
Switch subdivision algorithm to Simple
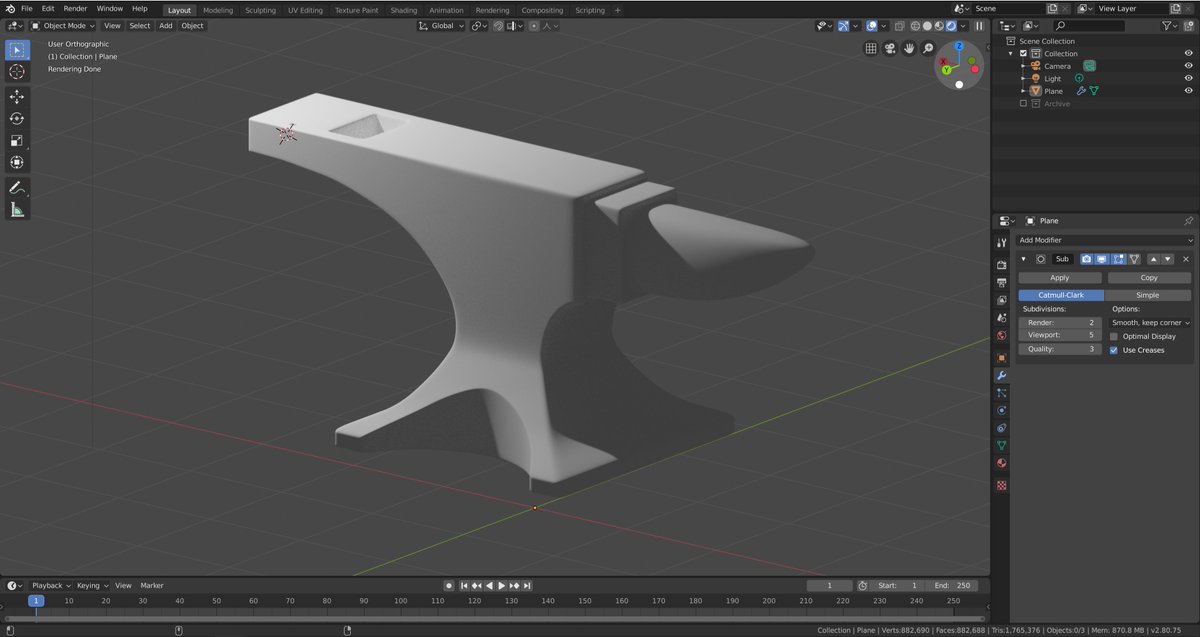click(x=1149, y=295)
